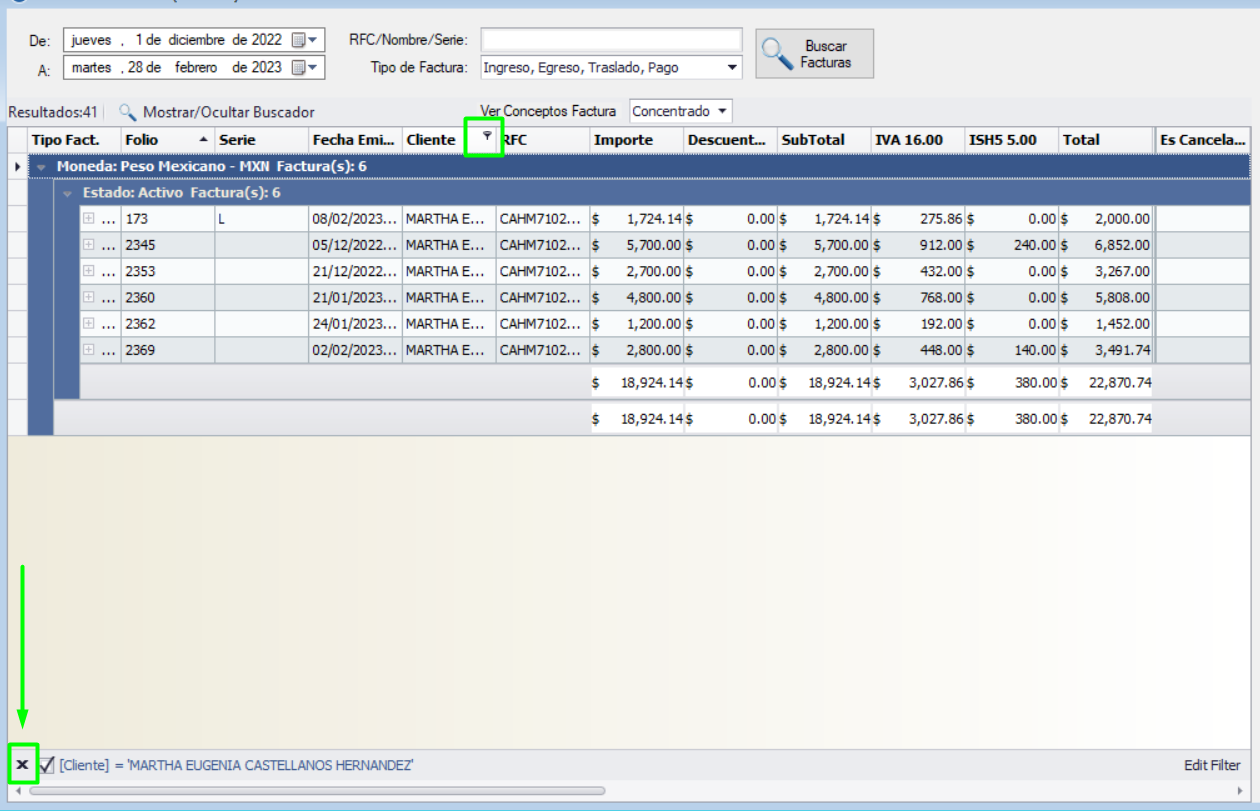Click the ISH5 5.00 column header
The width and height of the screenshot is (1260, 811).
click(1012, 140)
